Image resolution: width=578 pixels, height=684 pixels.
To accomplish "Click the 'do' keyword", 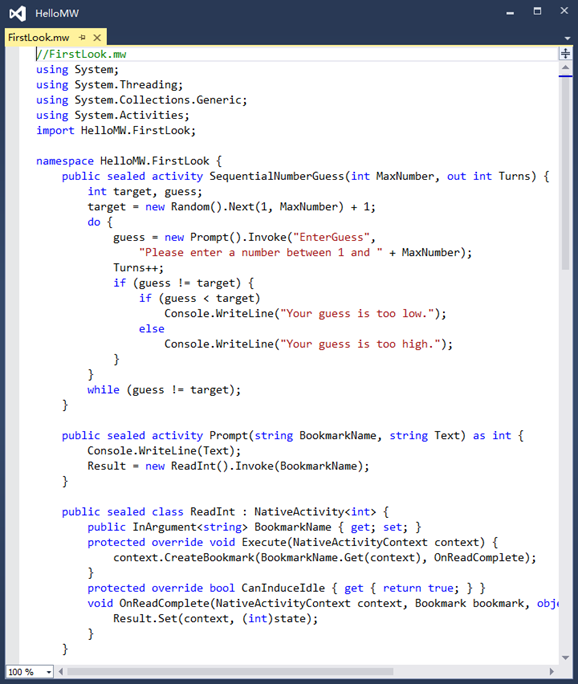I will click(x=94, y=222).
